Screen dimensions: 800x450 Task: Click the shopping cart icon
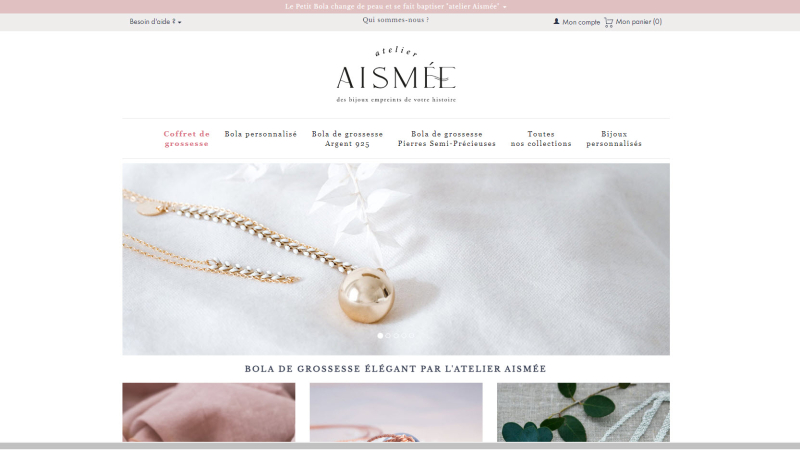pos(608,22)
